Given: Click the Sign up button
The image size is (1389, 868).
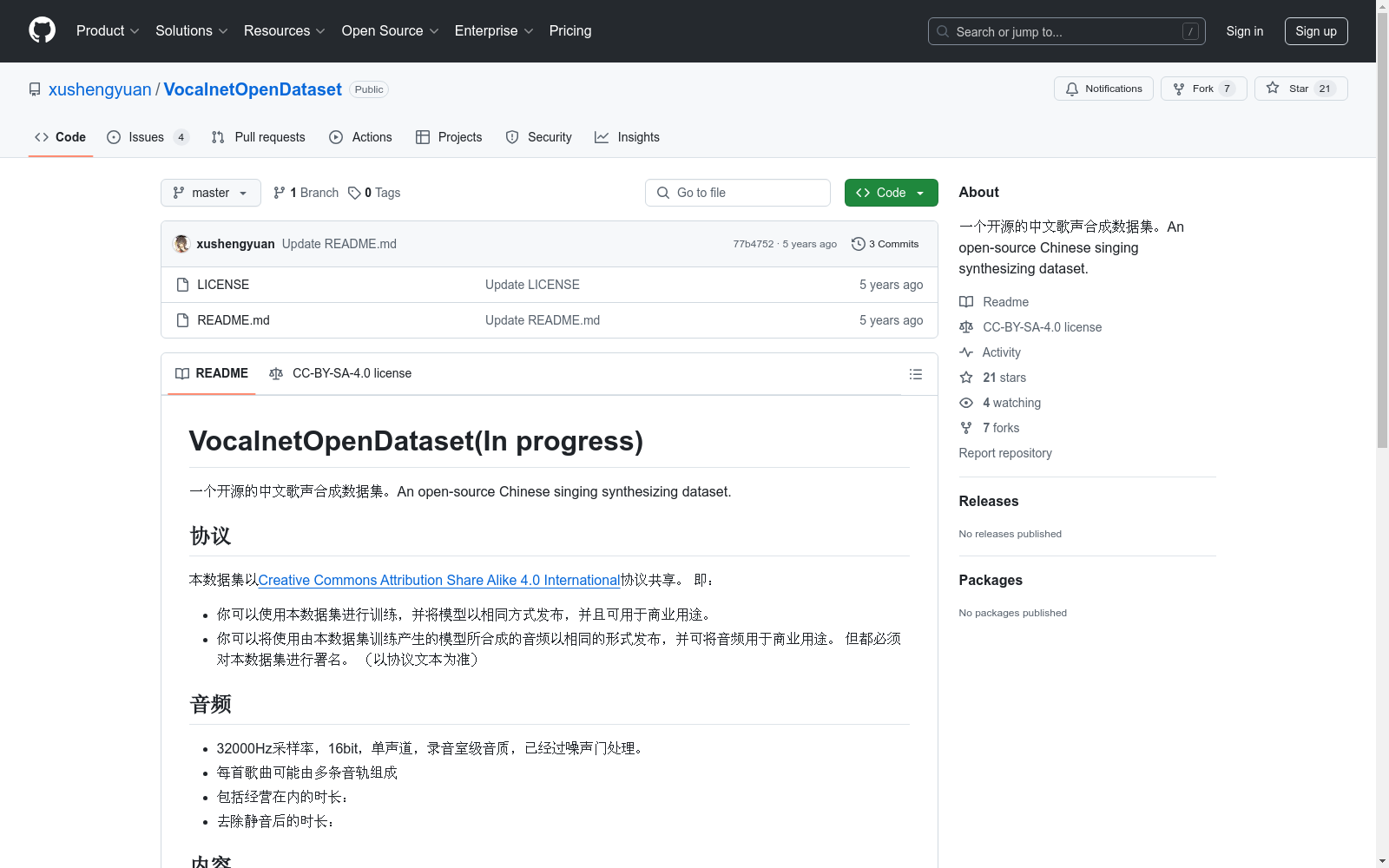Looking at the screenshot, I should pyautogui.click(x=1316, y=31).
